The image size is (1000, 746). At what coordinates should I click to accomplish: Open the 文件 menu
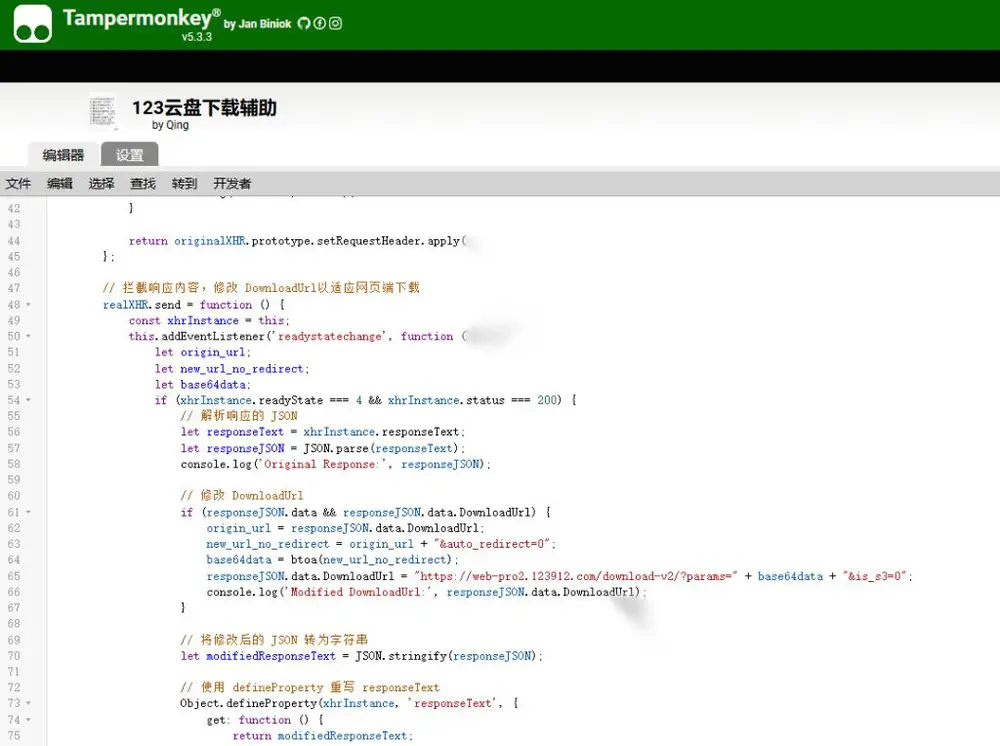[x=18, y=184]
